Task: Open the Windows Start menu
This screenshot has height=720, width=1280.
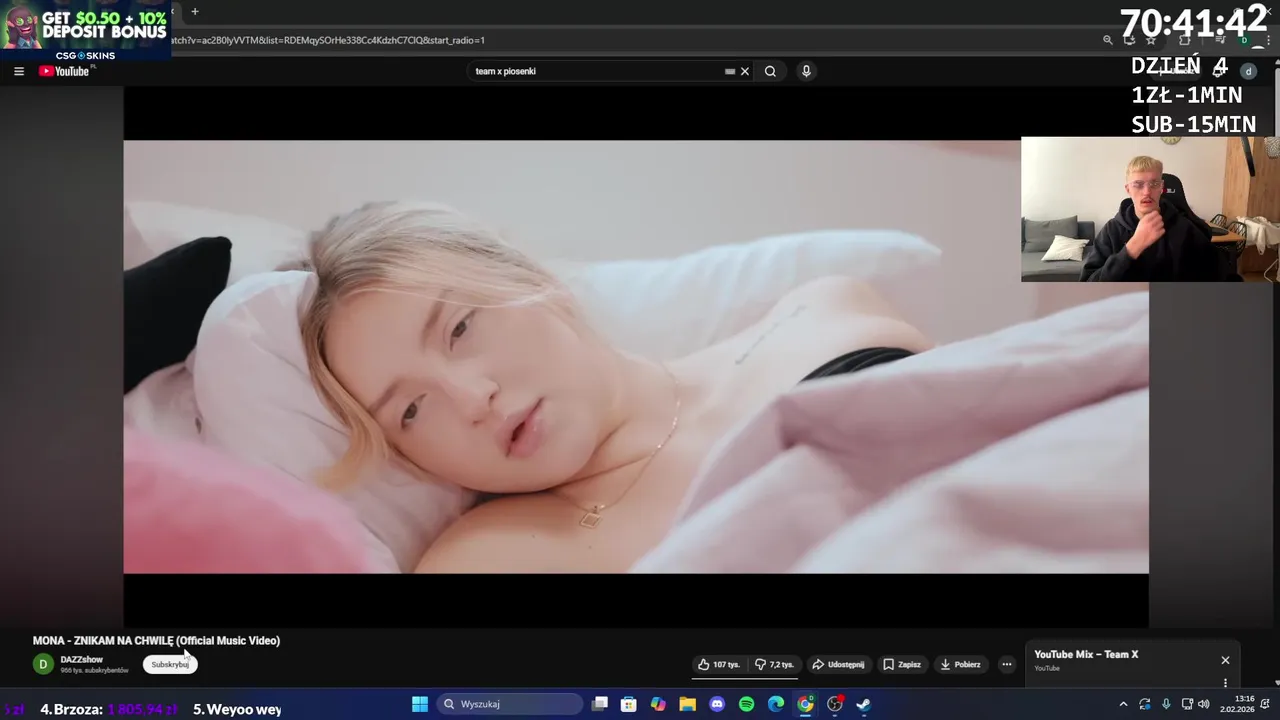Action: pos(420,704)
